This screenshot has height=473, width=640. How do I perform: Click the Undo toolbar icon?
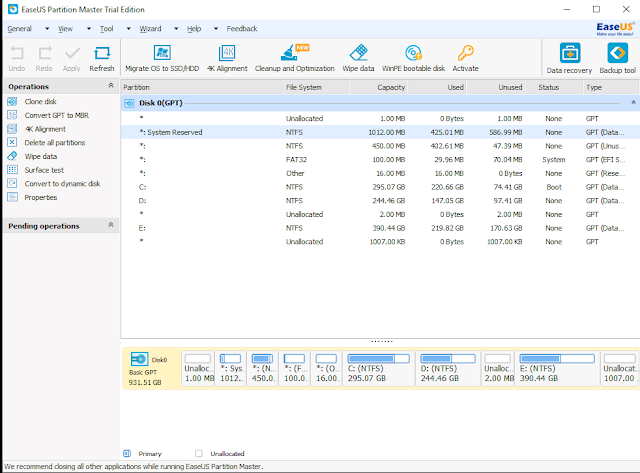click(17, 53)
